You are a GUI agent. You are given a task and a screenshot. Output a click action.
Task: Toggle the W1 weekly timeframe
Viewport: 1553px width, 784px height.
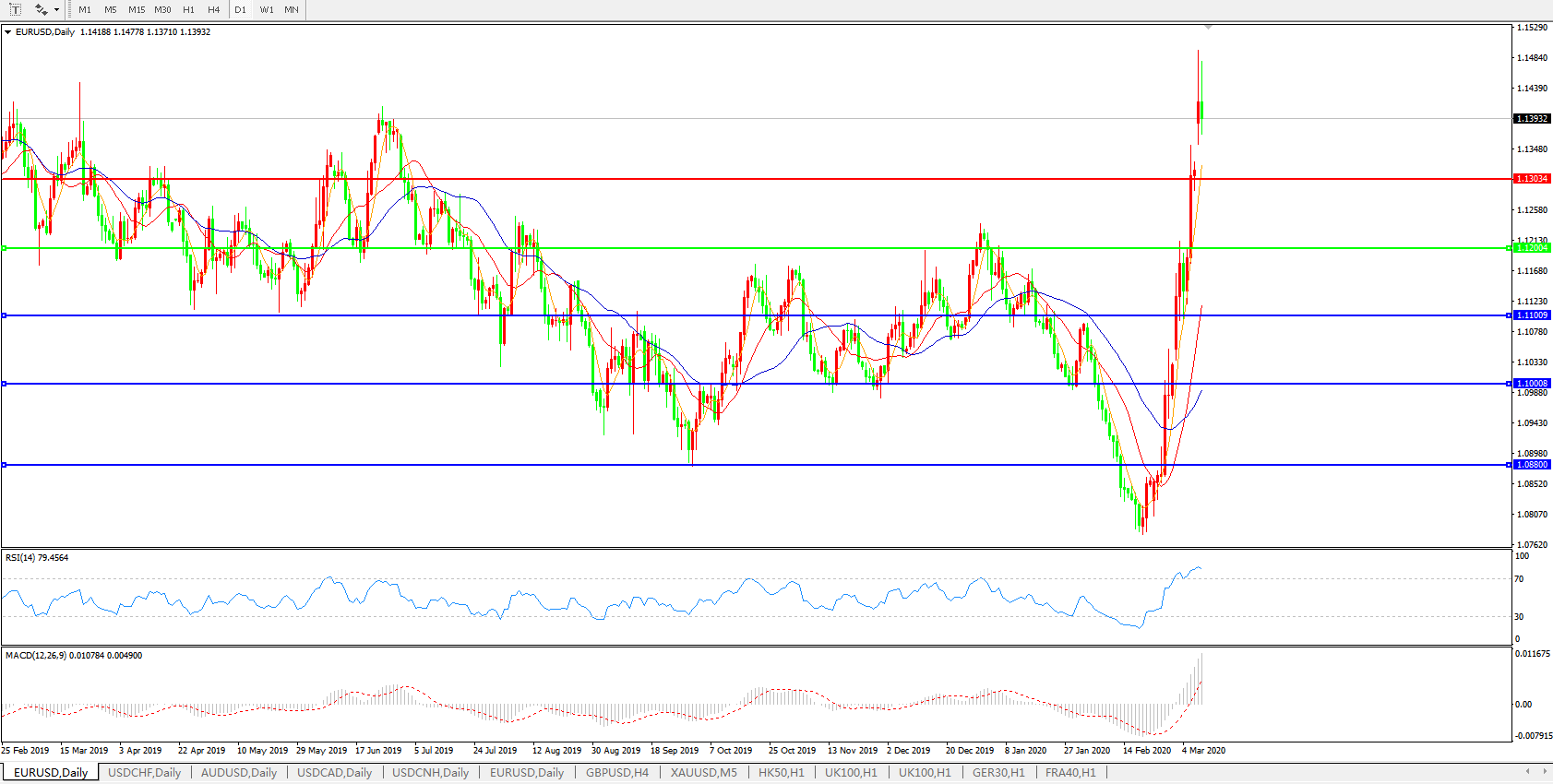point(267,9)
